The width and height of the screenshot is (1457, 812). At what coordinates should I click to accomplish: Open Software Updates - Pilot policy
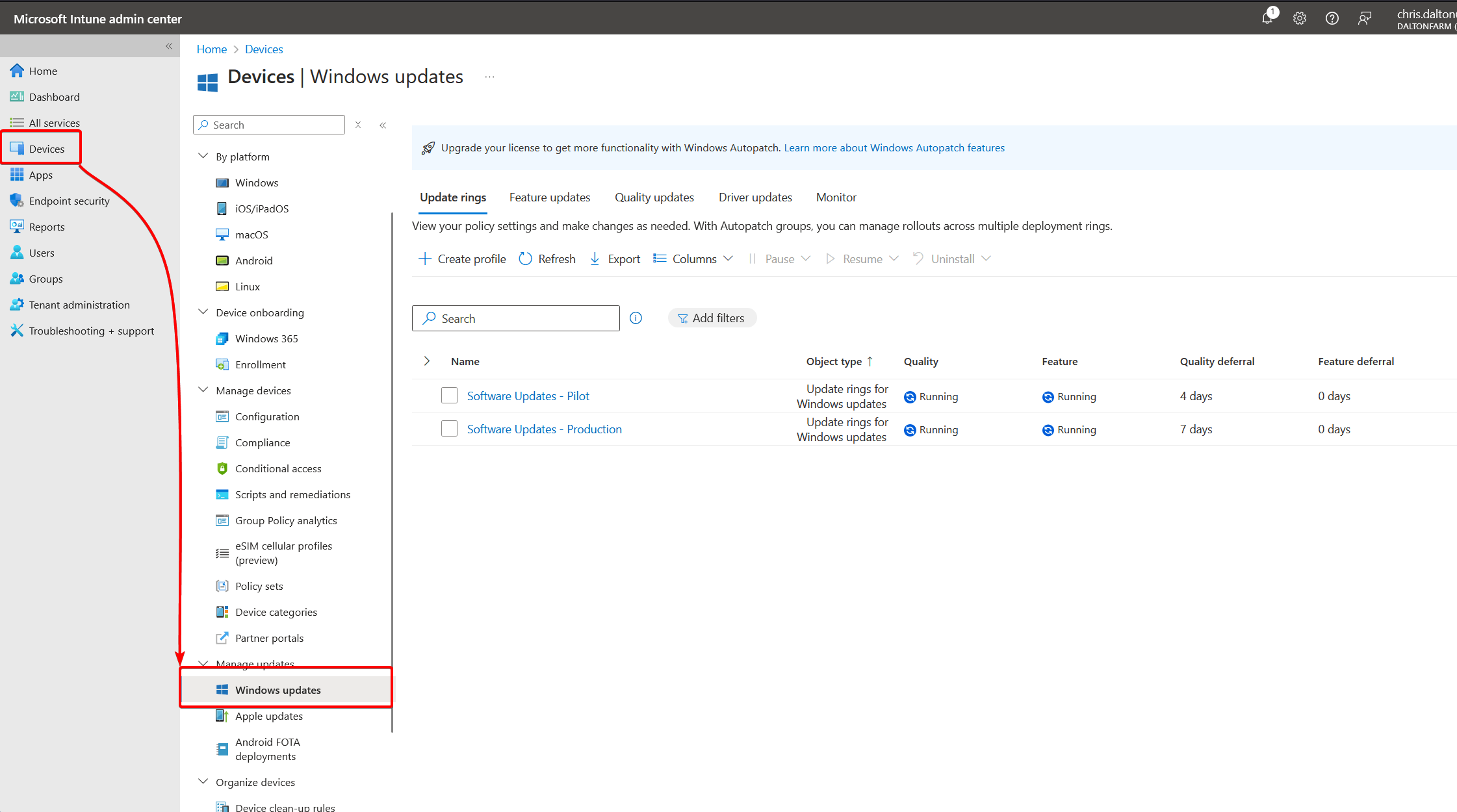coord(528,396)
